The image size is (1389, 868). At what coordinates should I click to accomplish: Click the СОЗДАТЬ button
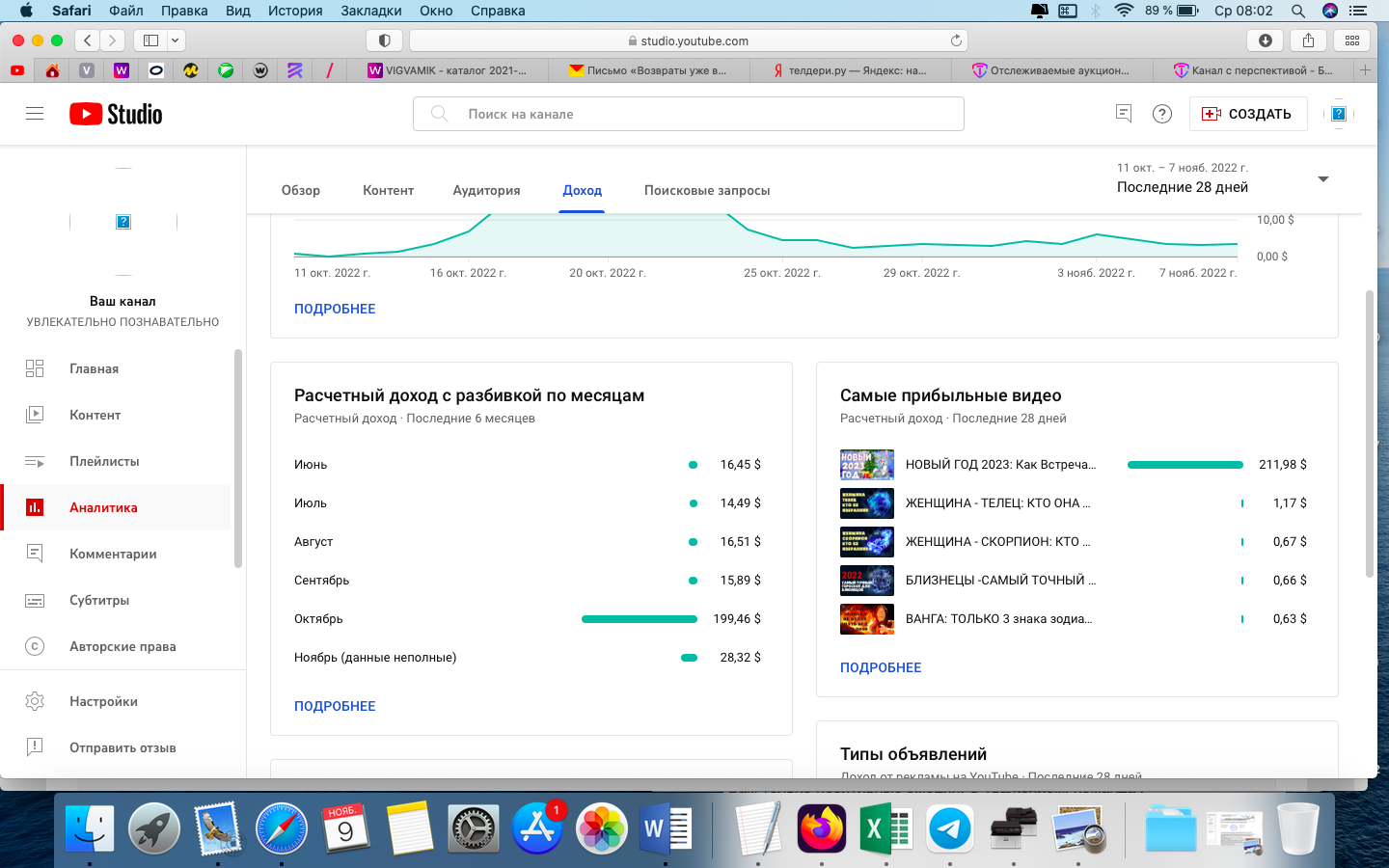click(x=1248, y=114)
